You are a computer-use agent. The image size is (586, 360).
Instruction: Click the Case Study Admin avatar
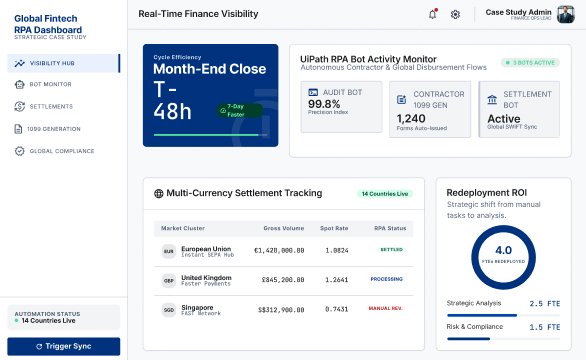point(565,14)
